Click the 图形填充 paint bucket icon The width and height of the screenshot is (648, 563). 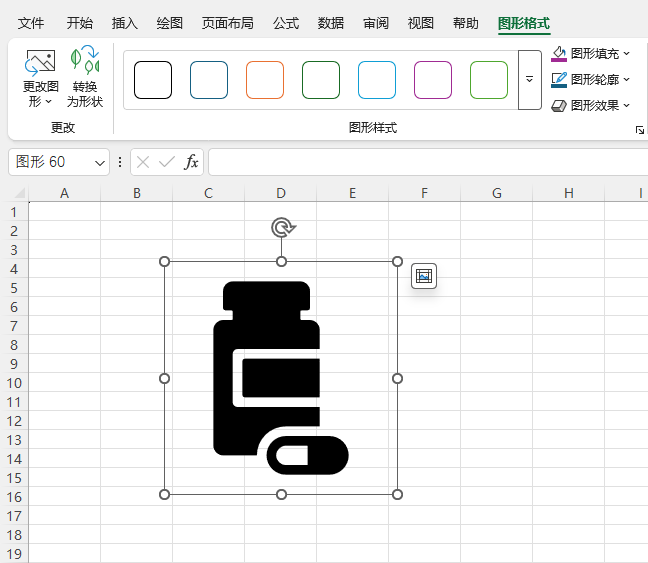coord(559,54)
